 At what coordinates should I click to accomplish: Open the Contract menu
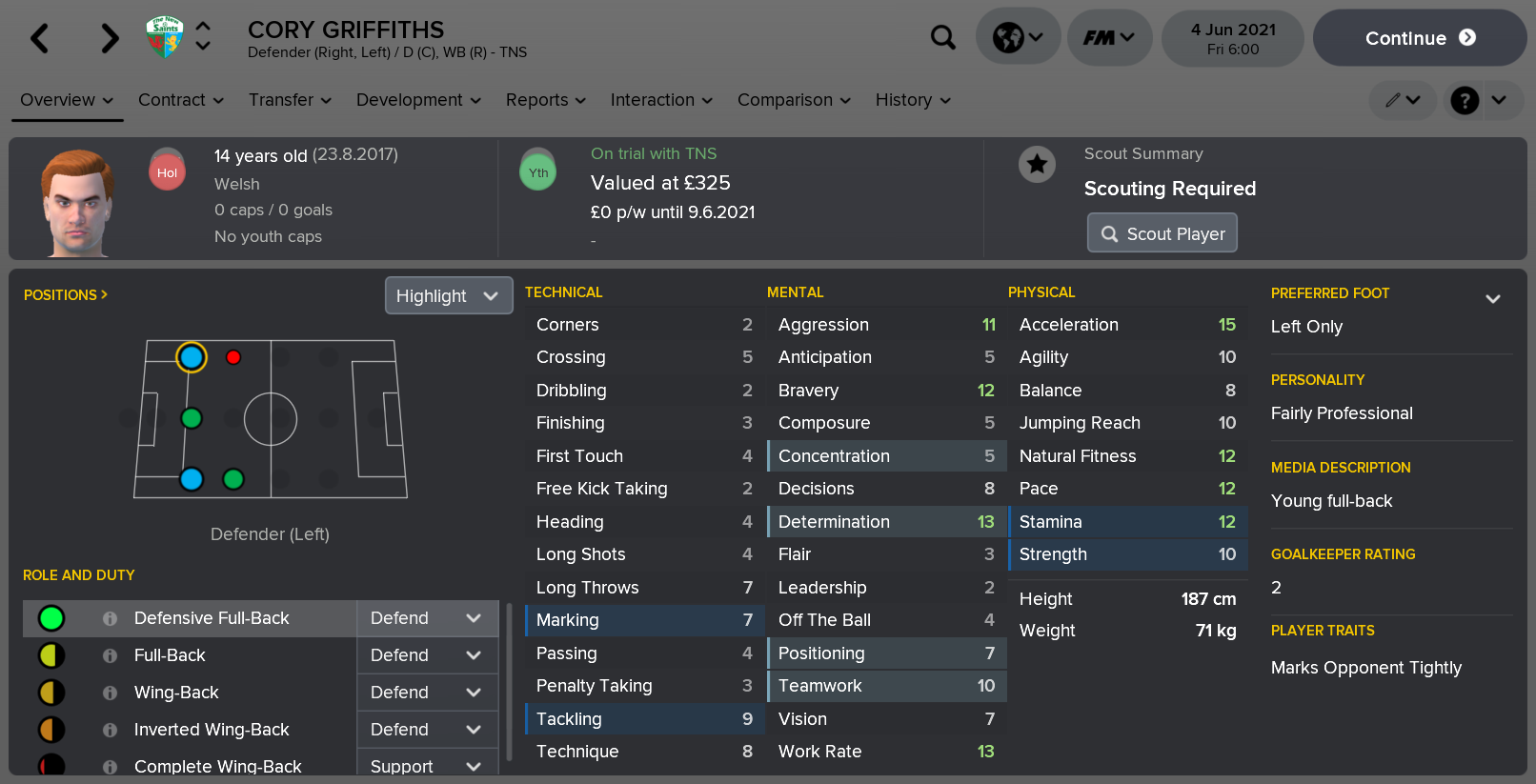click(181, 100)
